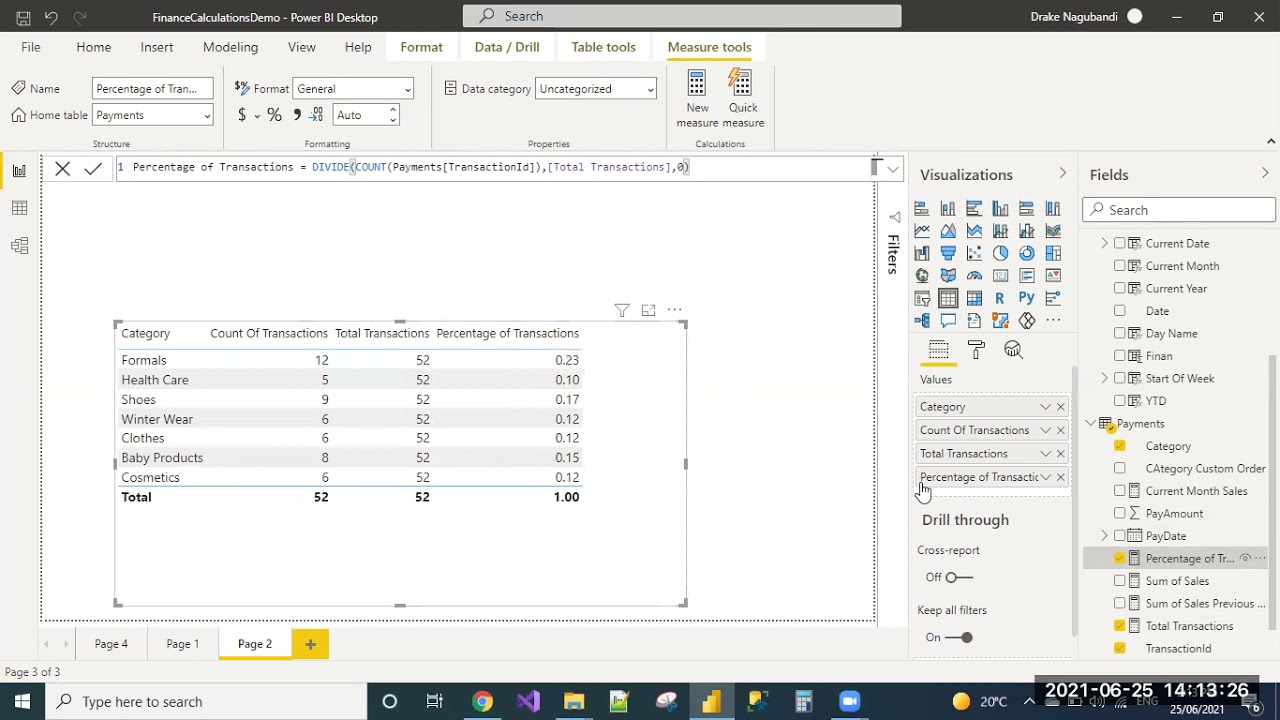Click the measure Name input field

tap(152, 89)
